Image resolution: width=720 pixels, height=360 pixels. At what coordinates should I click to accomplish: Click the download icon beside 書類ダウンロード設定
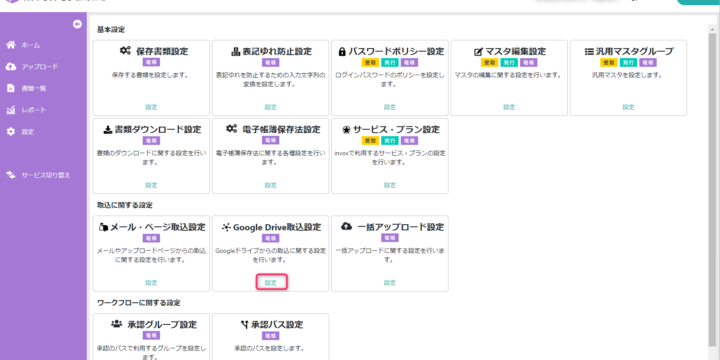[x=107, y=130]
